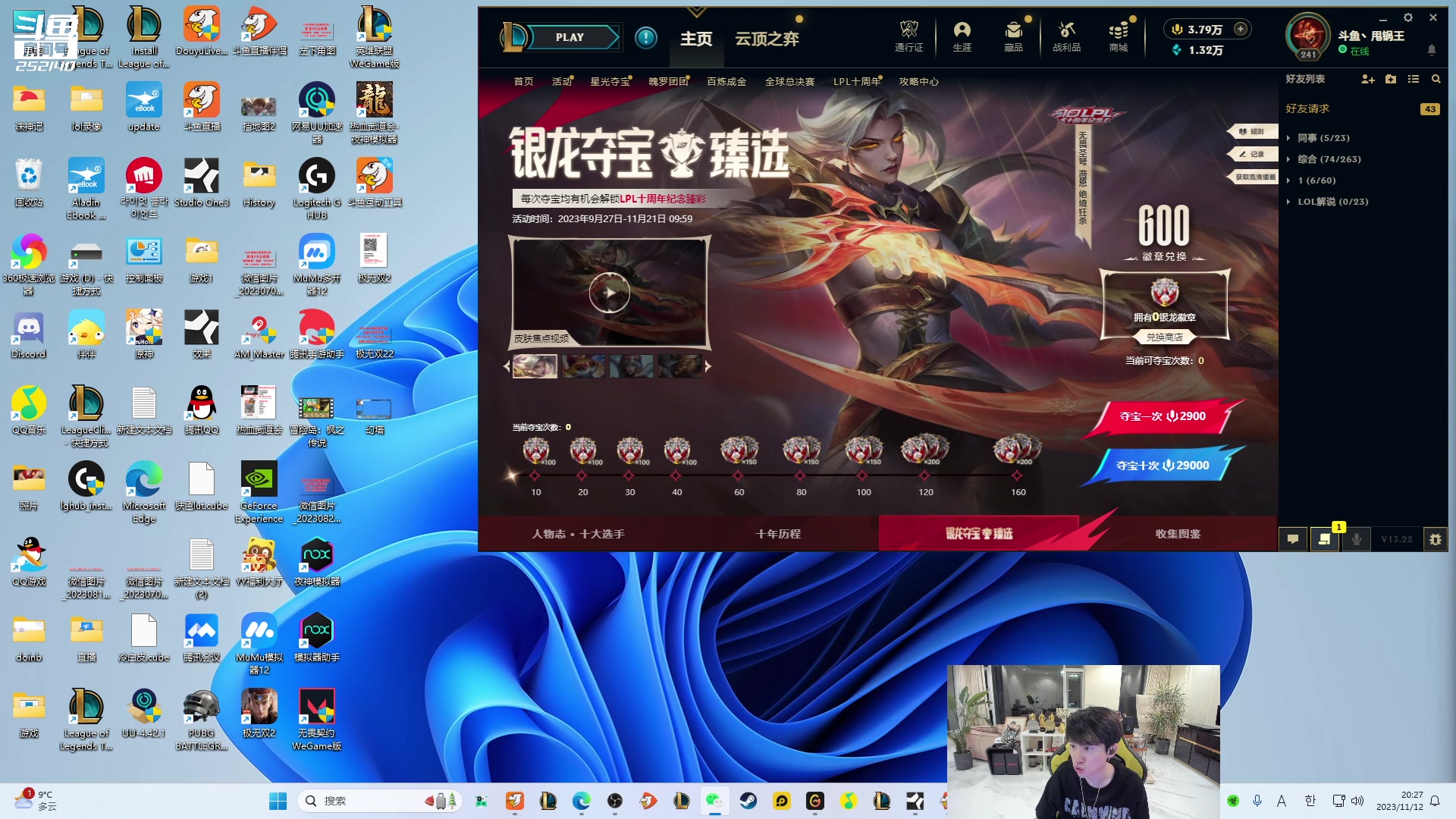The image size is (1456, 819).
Task: Go to the previous skin thumbnails
Action: (507, 366)
